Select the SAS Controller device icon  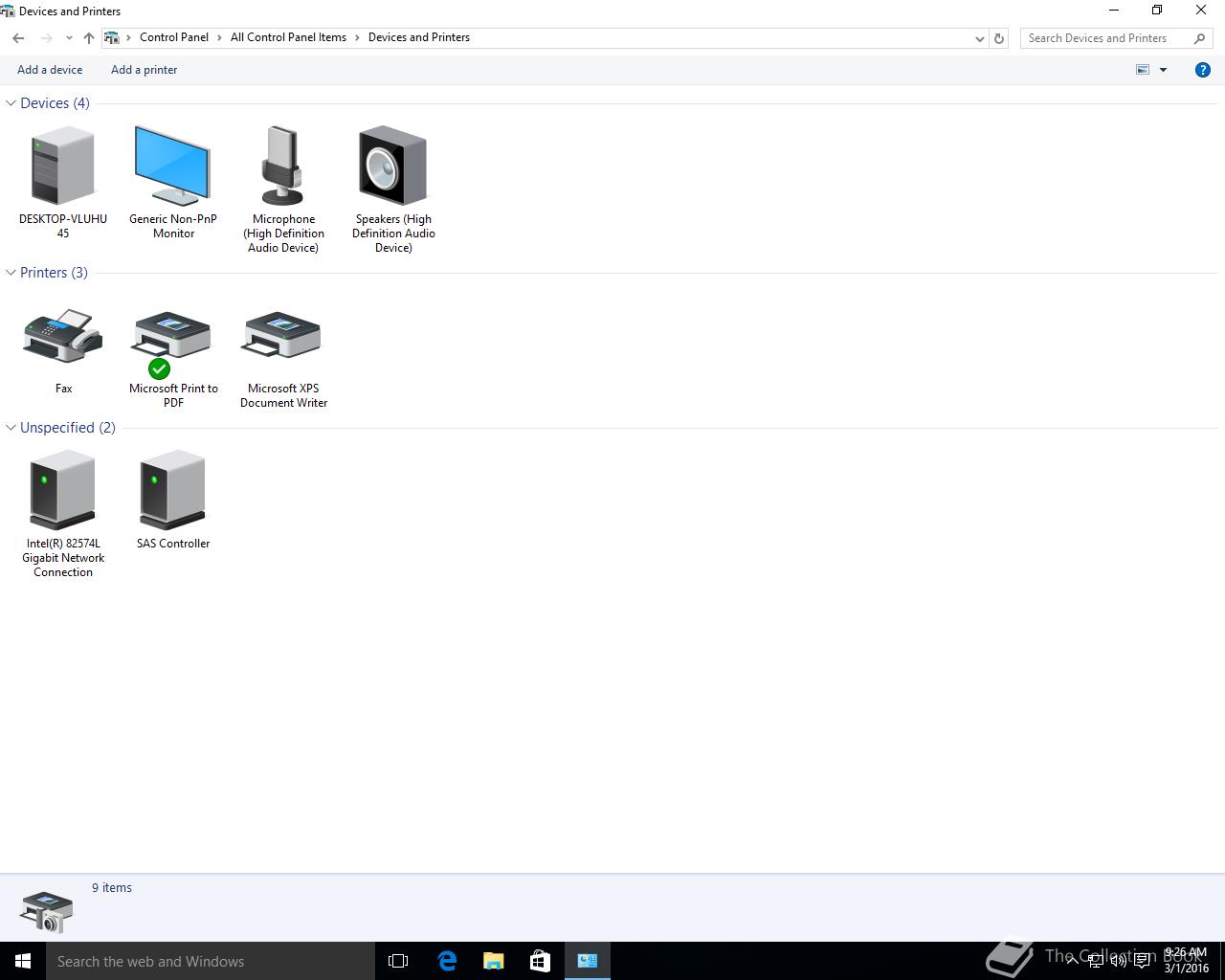coord(172,490)
